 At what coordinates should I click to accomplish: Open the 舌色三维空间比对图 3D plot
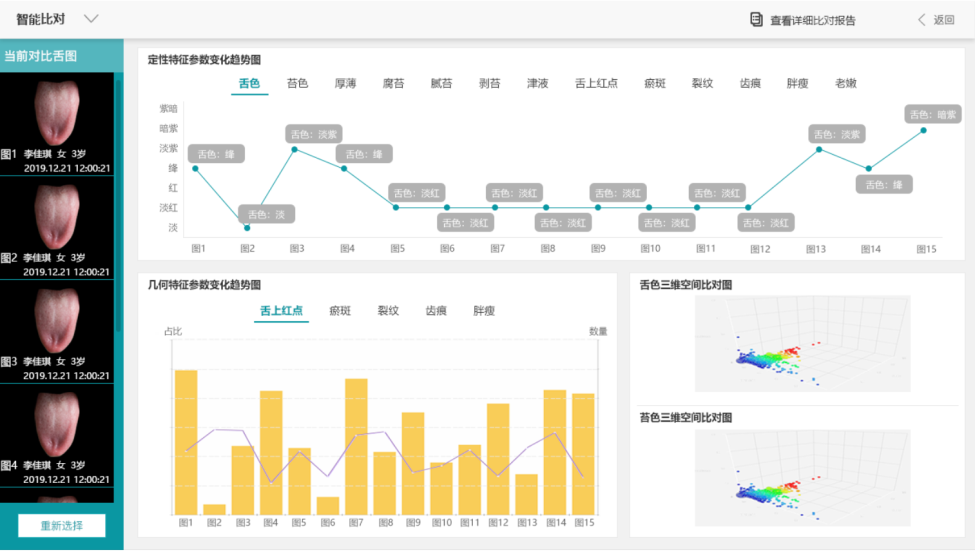(x=802, y=344)
